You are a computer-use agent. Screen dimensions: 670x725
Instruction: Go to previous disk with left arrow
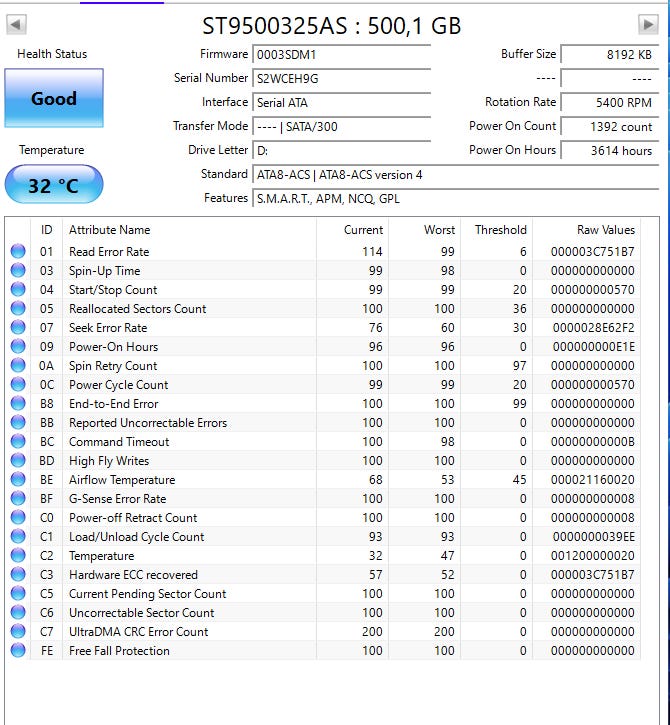(x=16, y=25)
